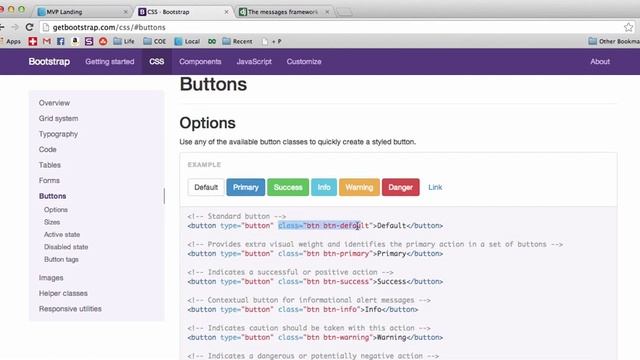Click the forward navigation arrow
The height and width of the screenshot is (360, 640).
(x=15, y=27)
